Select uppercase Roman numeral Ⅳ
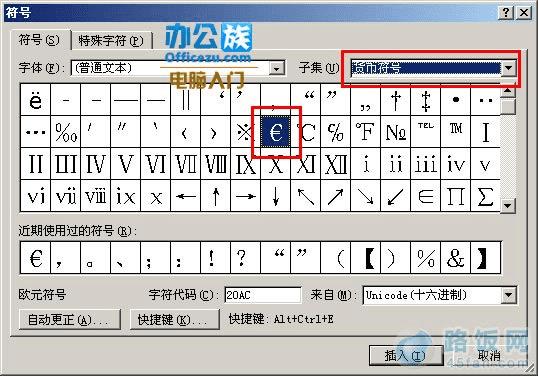Image resolution: width=538 pixels, height=376 pixels. tap(96, 164)
